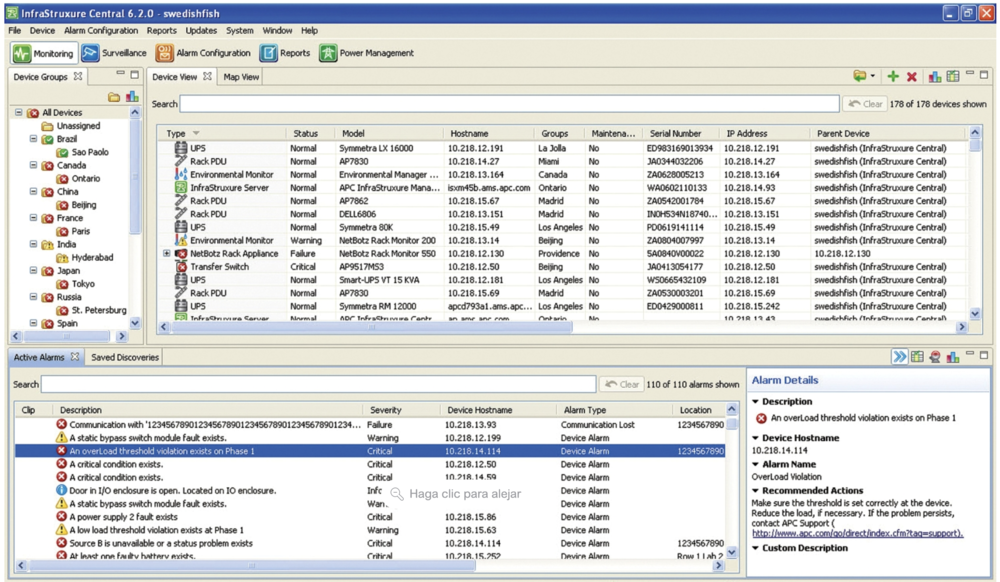Screen dimensions: 1000x582
Task: Switch to the Map View tab
Action: pos(241,76)
